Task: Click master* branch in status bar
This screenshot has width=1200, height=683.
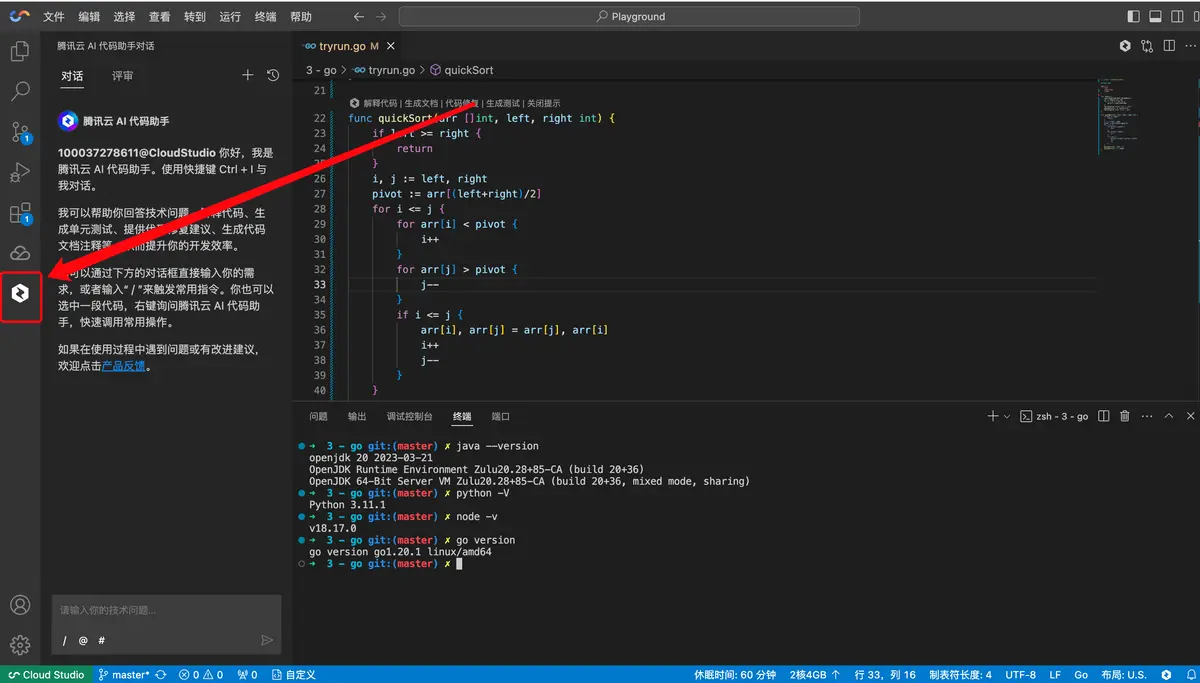Action: (124, 675)
